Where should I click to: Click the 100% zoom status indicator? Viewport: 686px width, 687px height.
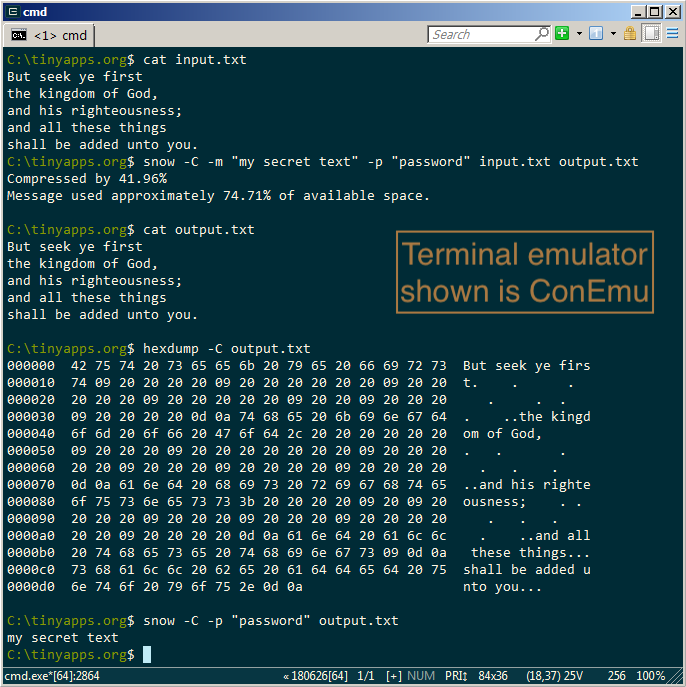650,676
